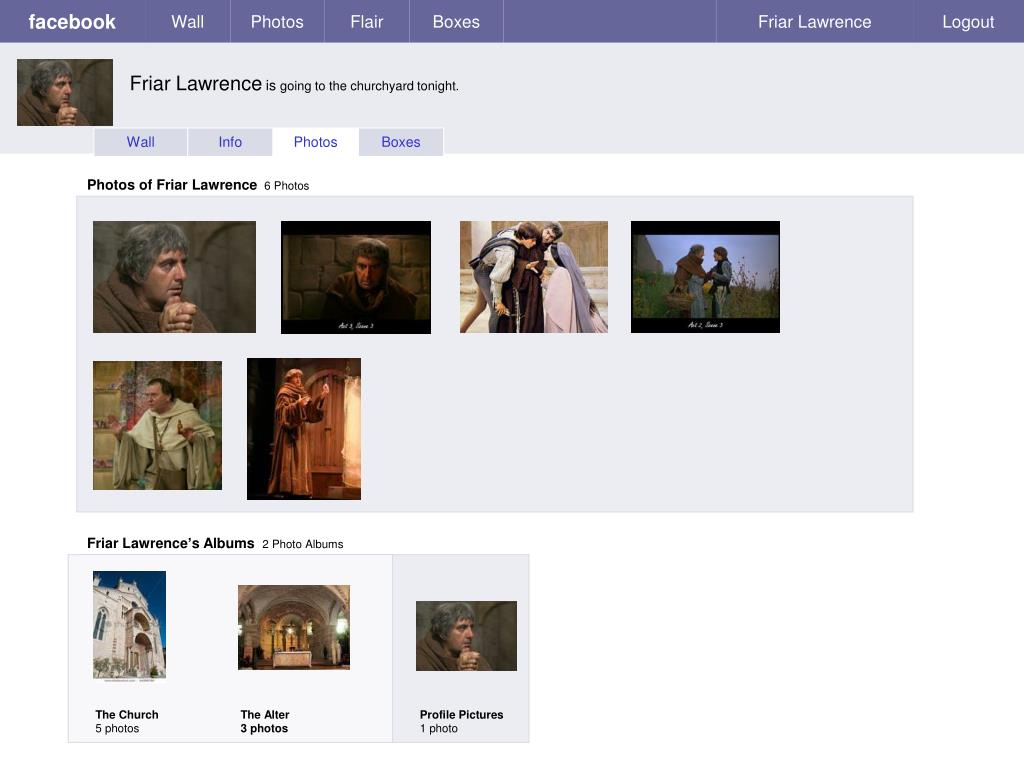Click the 'Friar Lawrence's Albums' heading

(170, 543)
